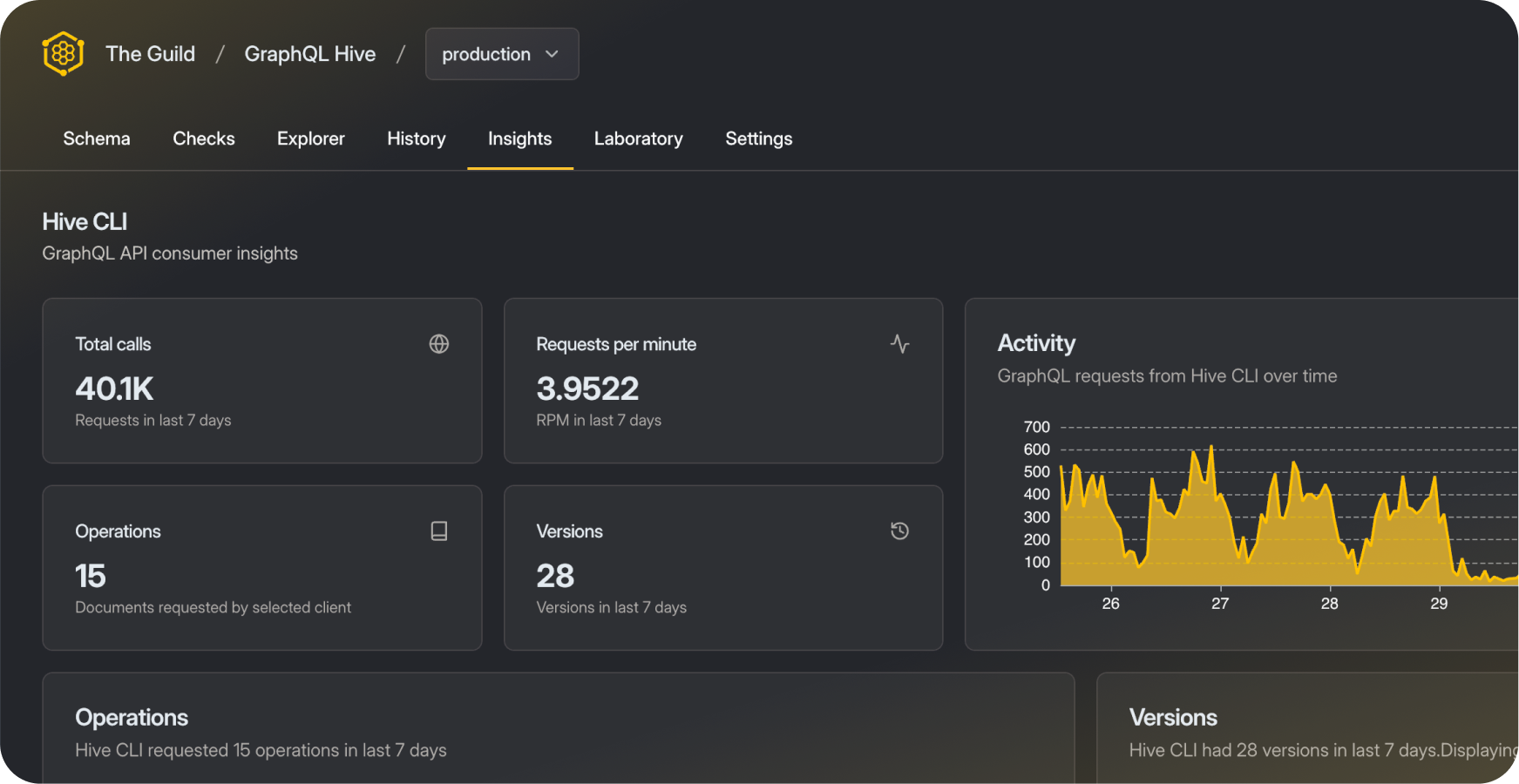
Task: Click the Total calls metric card
Action: coord(261,381)
